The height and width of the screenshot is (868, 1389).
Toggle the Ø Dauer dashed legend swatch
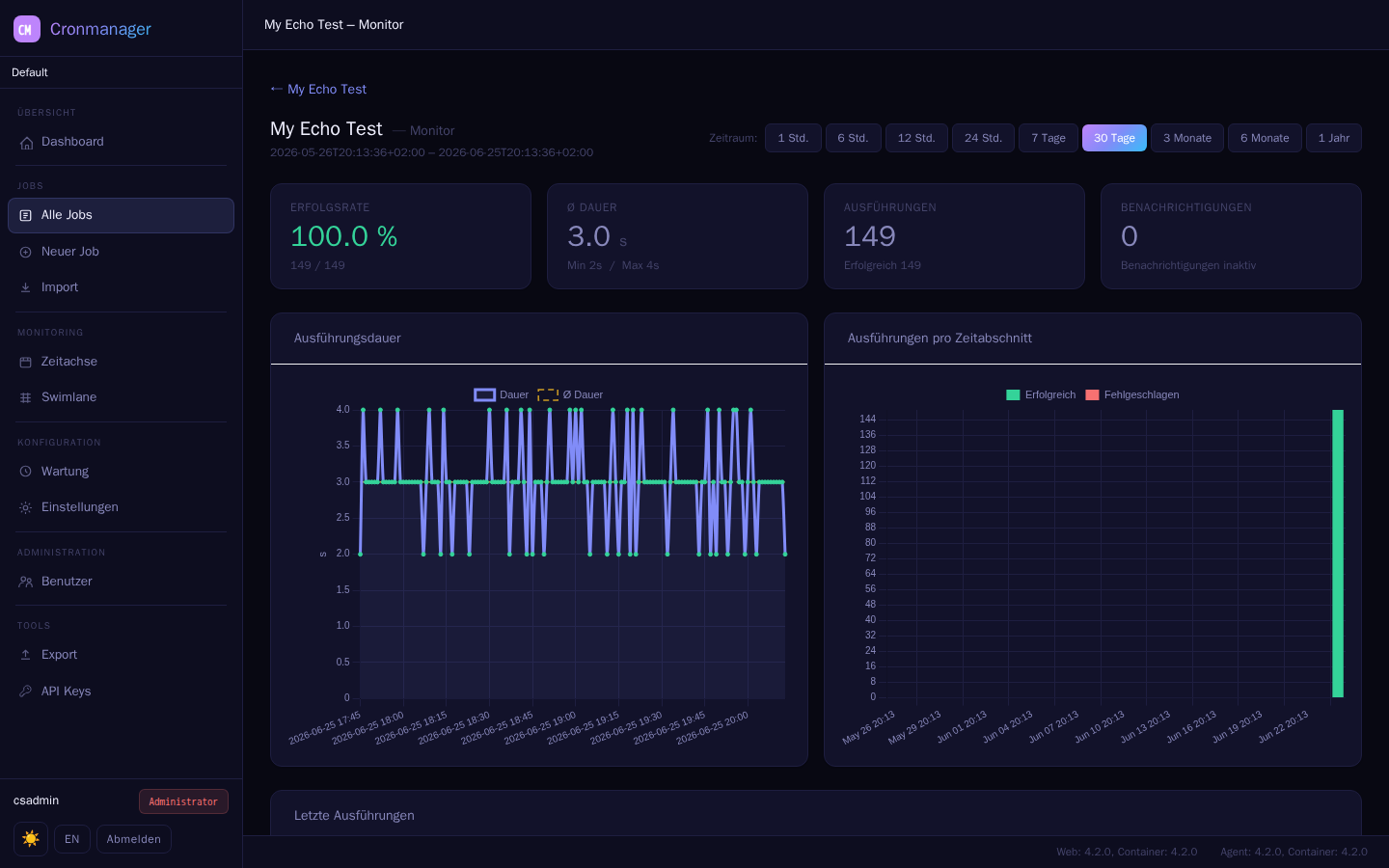coord(548,394)
